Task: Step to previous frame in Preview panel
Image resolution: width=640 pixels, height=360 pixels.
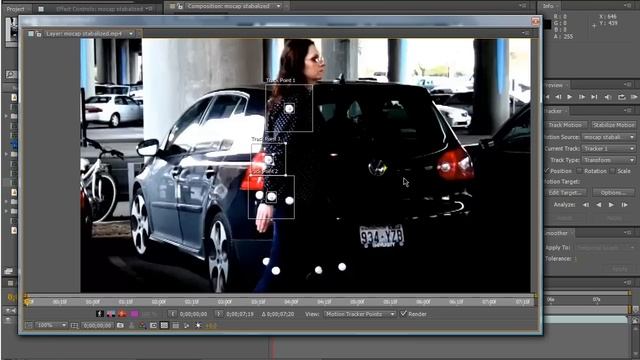Action: [x=558, y=97]
